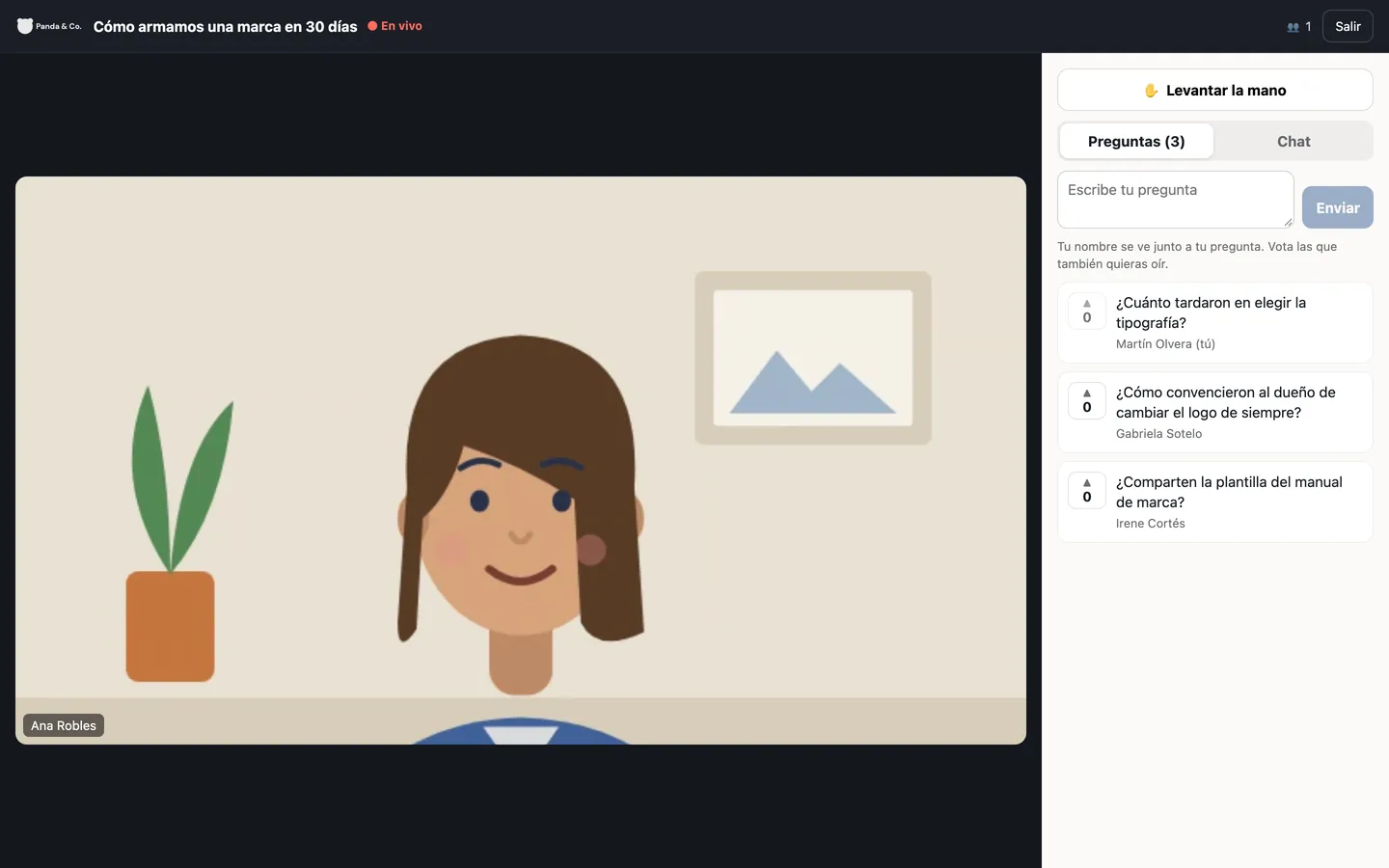Click question text '¿Comparten la plantilla del manual de marca?'

(1229, 492)
